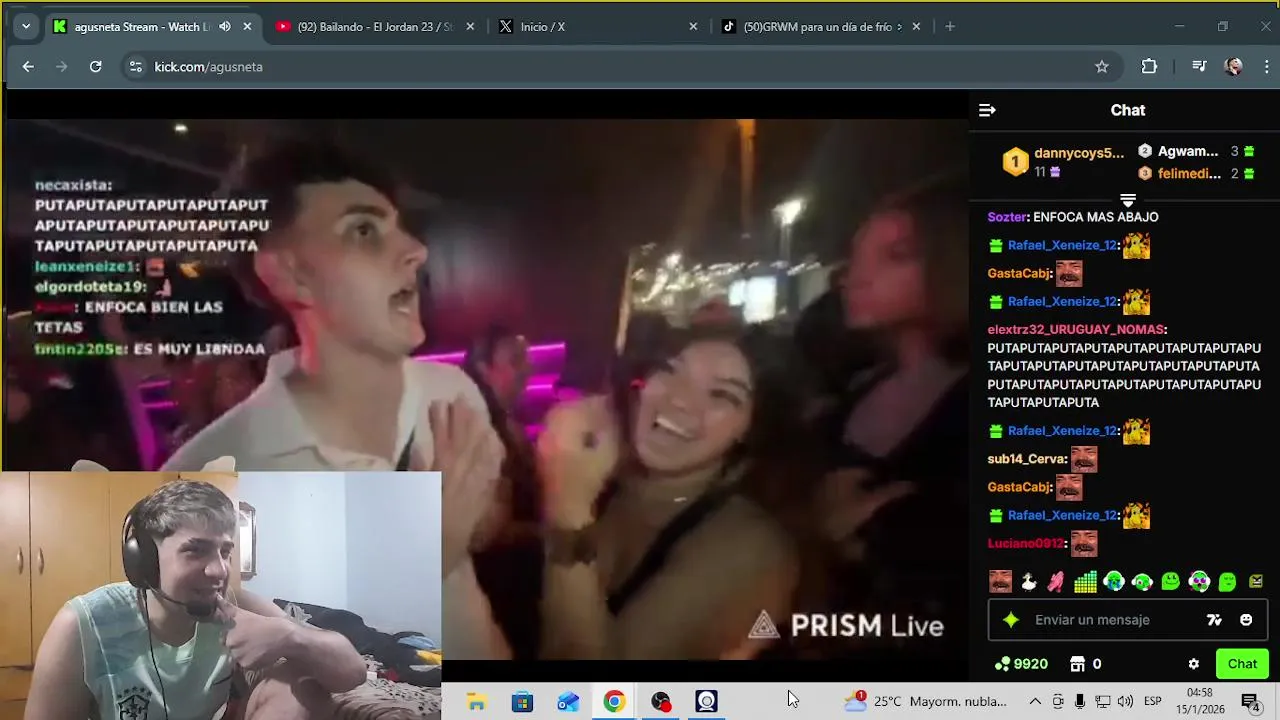
Task: Insert the winking green headphone emote
Action: [1142, 581]
